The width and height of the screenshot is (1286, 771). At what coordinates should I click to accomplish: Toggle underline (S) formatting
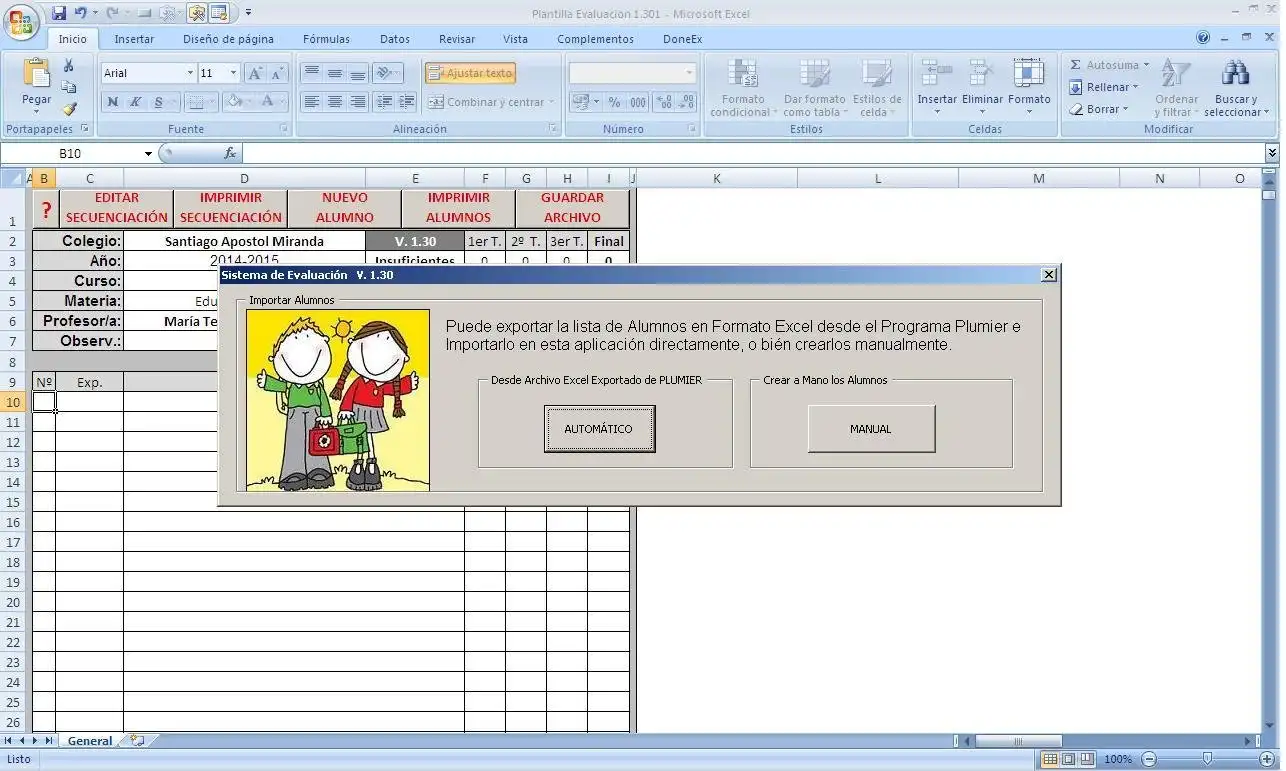159,101
